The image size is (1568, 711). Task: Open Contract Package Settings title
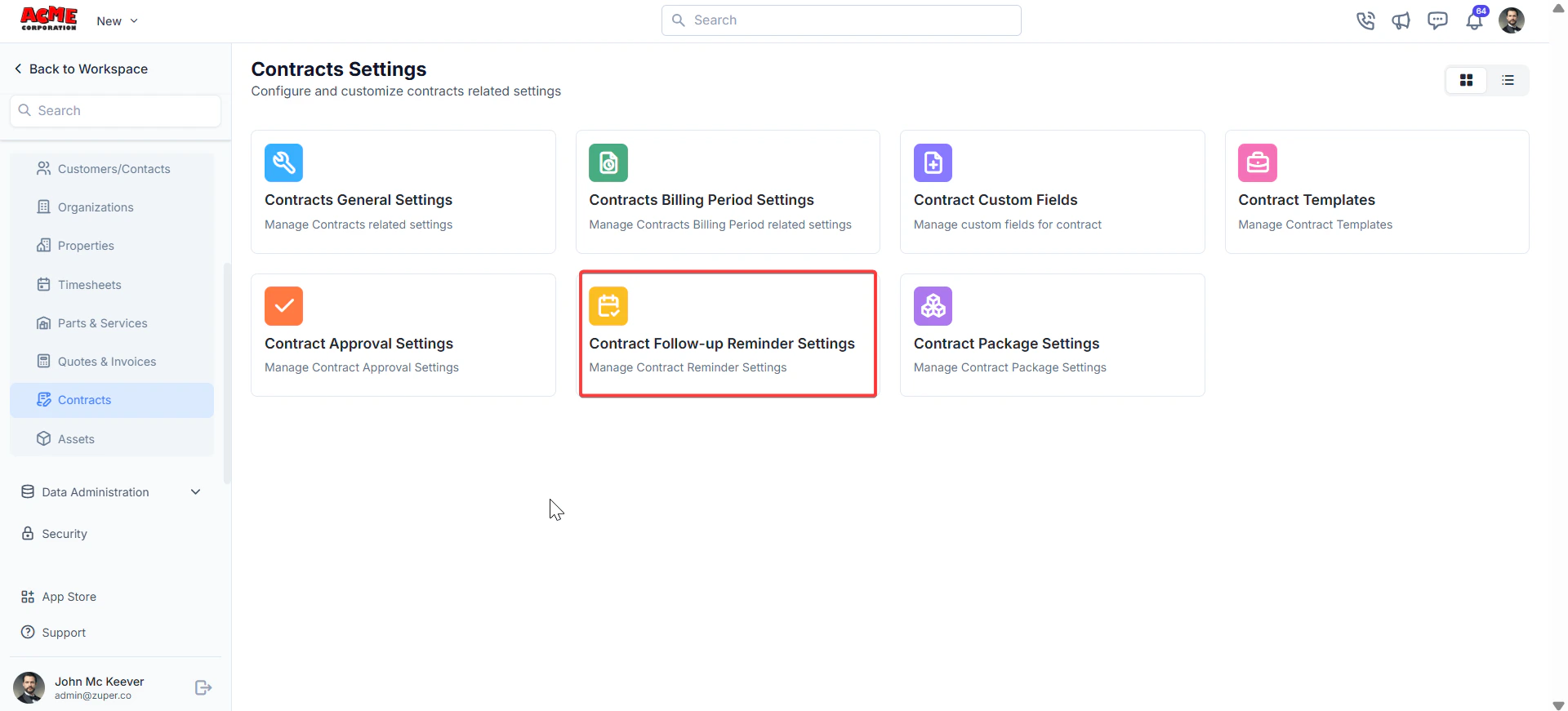click(1006, 344)
